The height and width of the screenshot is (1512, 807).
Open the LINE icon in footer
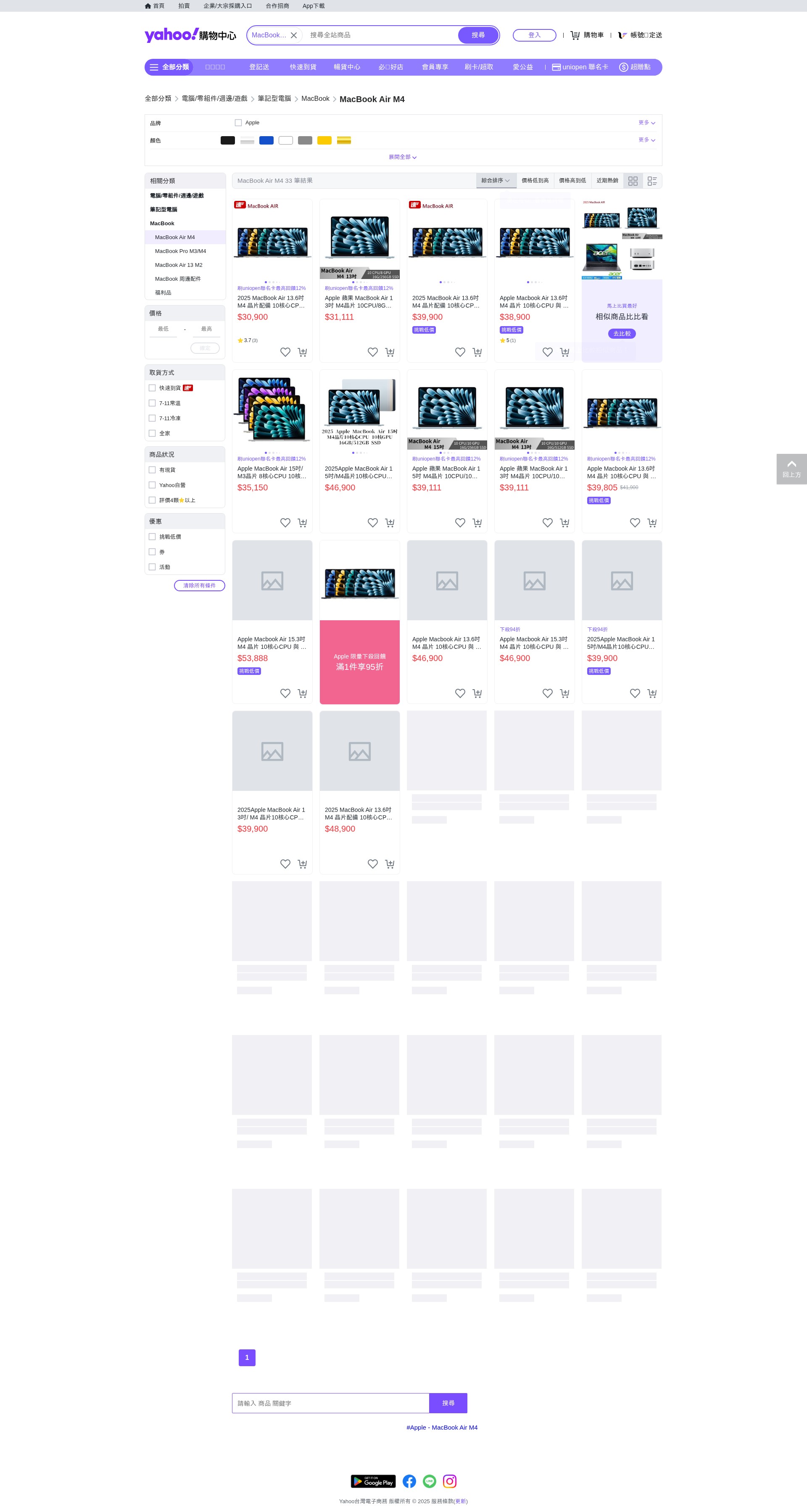(430, 1481)
